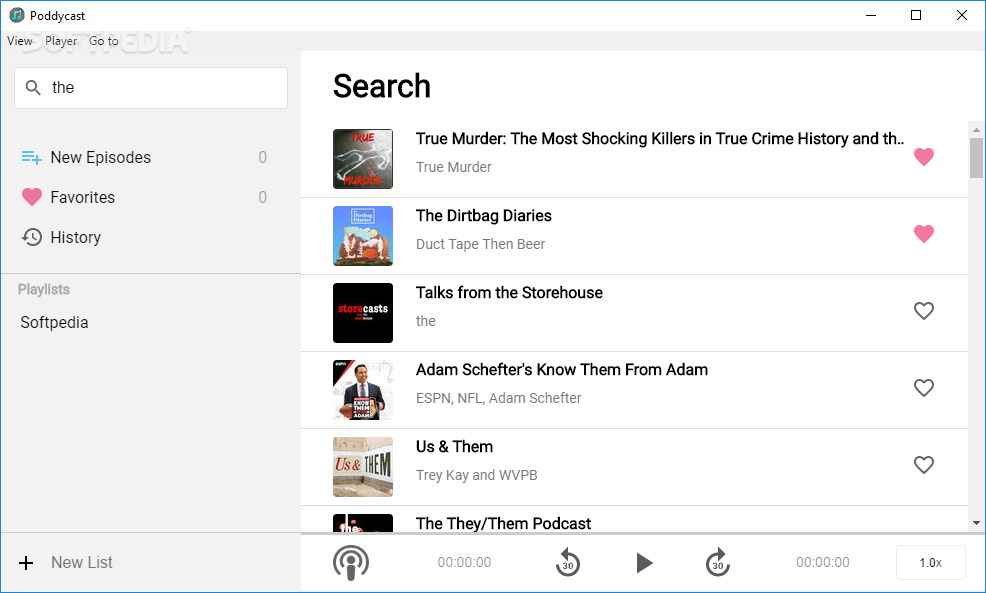Rewind 30 seconds with the replay icon

[568, 563]
